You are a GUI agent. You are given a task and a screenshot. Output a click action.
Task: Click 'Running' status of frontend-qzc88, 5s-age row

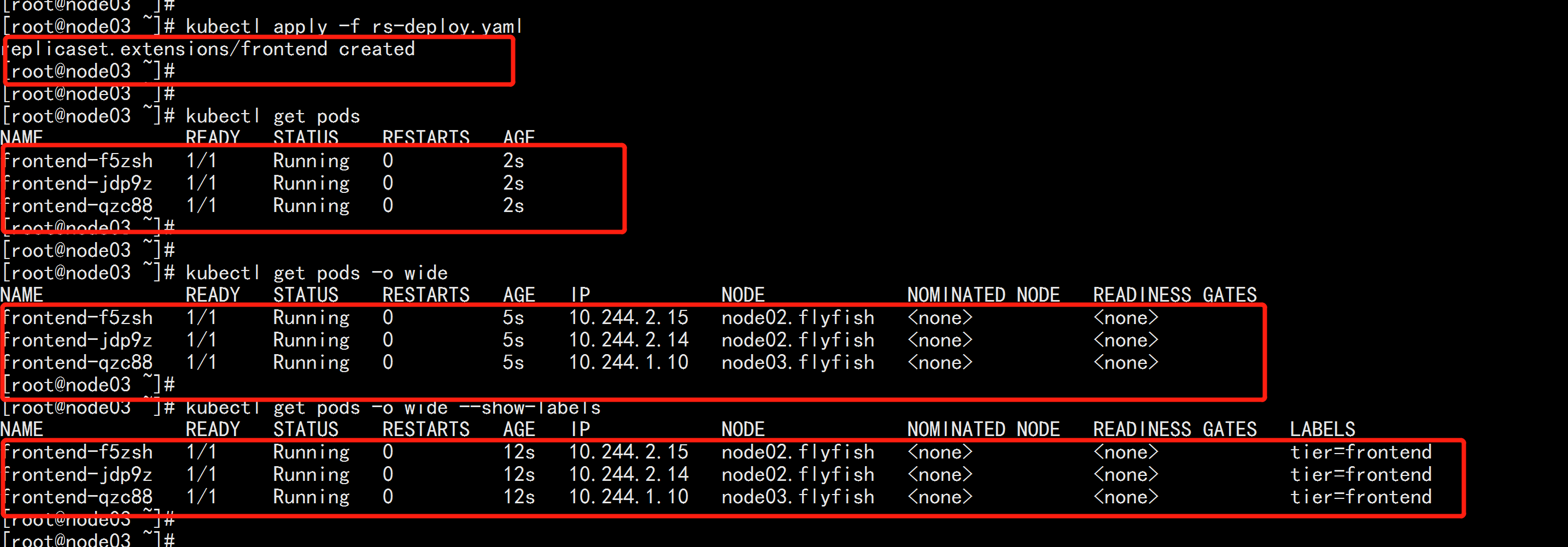311,363
